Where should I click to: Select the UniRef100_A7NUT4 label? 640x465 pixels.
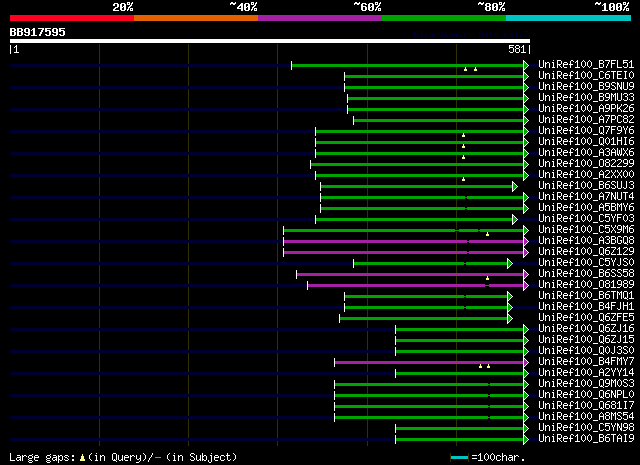tap(586, 196)
